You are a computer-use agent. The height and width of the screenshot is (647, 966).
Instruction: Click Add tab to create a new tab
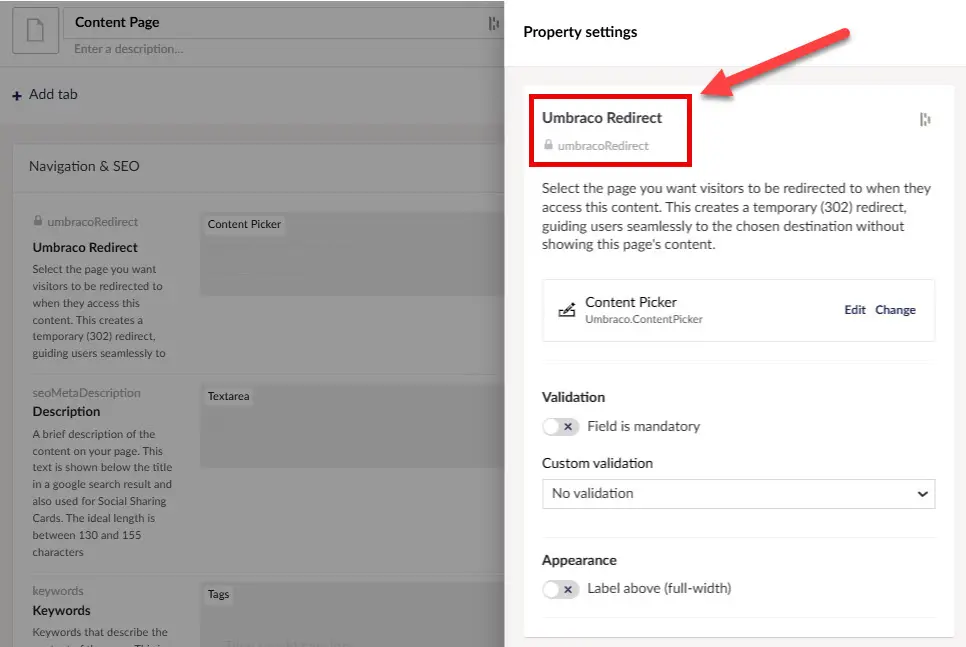click(52, 94)
